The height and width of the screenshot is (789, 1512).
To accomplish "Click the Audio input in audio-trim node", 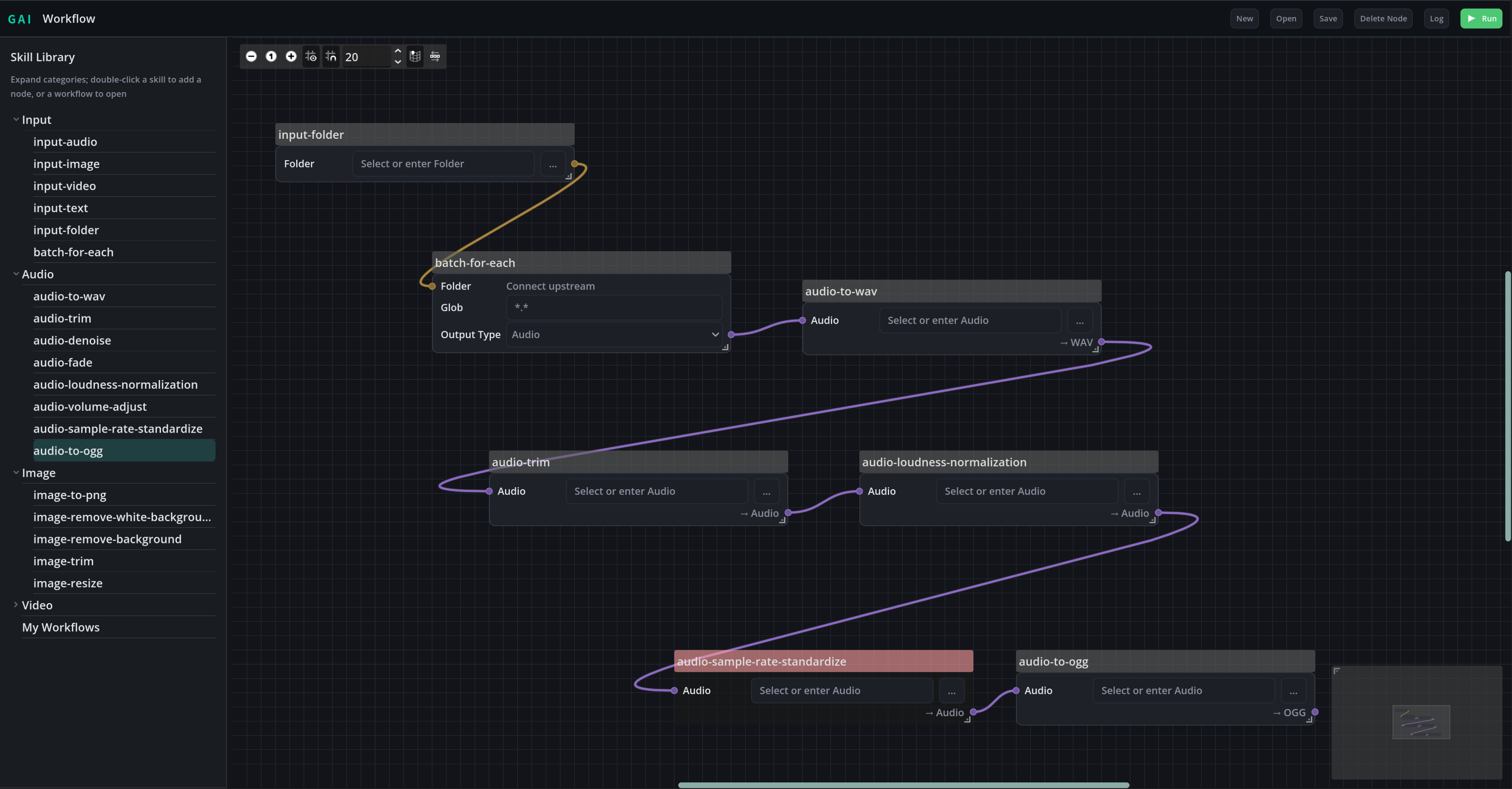I will 657,491.
